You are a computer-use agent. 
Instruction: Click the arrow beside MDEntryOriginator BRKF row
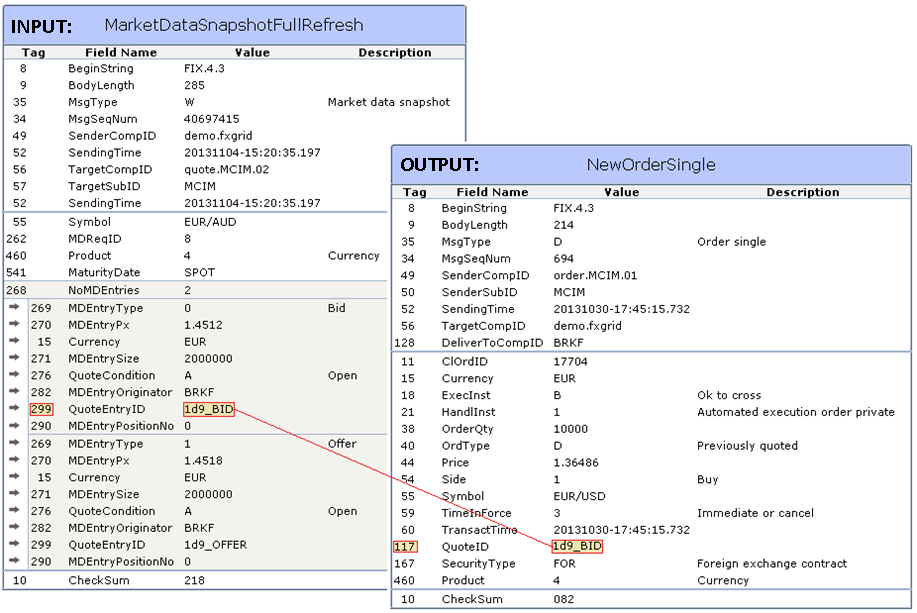click(x=12, y=393)
